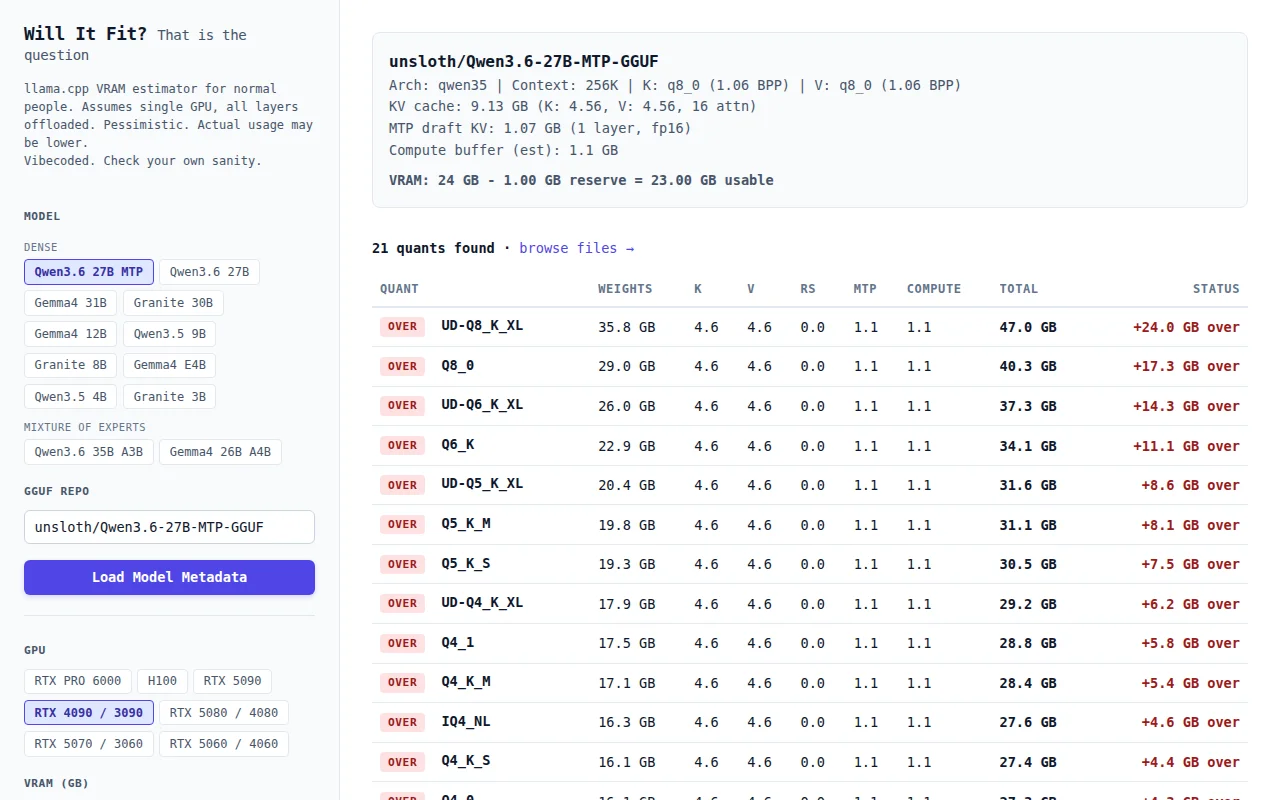Choose the Granite 3B model
The width and height of the screenshot is (1280, 800).
[169, 397]
